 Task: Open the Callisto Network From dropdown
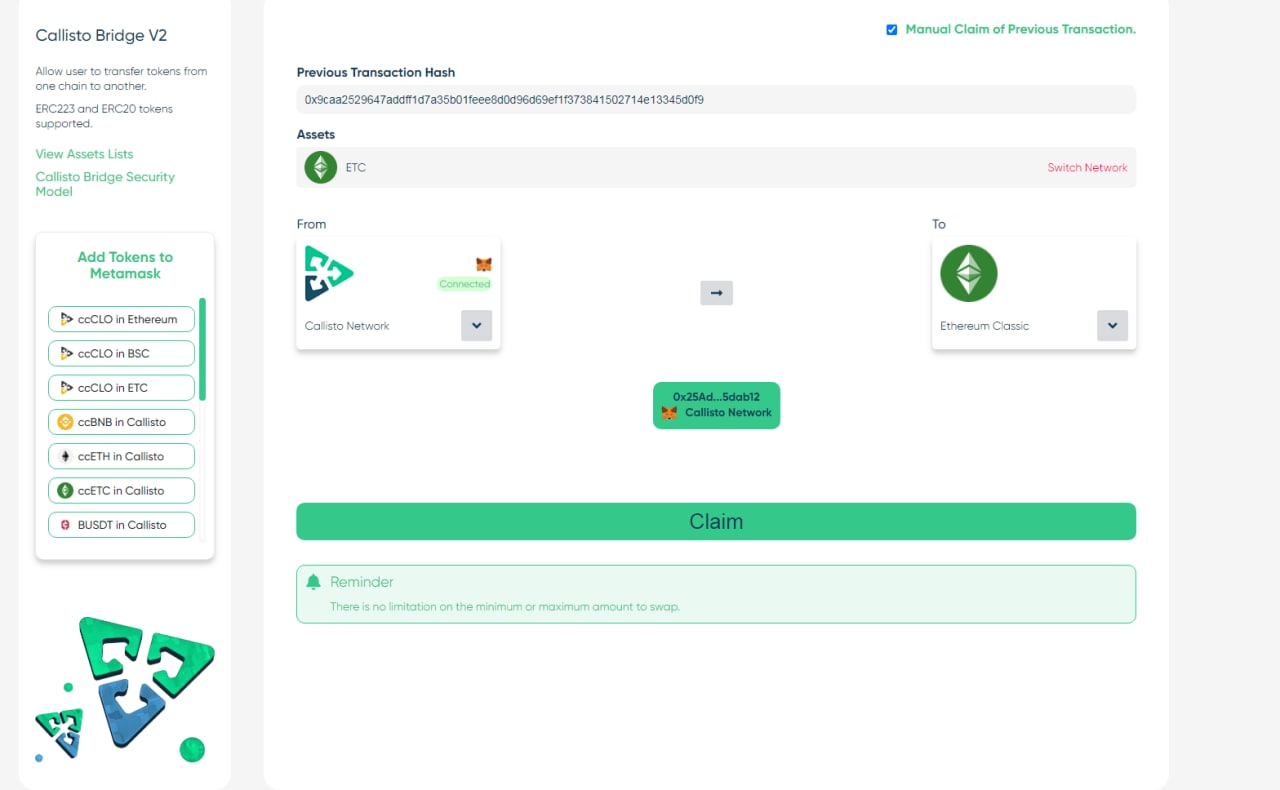coord(476,326)
